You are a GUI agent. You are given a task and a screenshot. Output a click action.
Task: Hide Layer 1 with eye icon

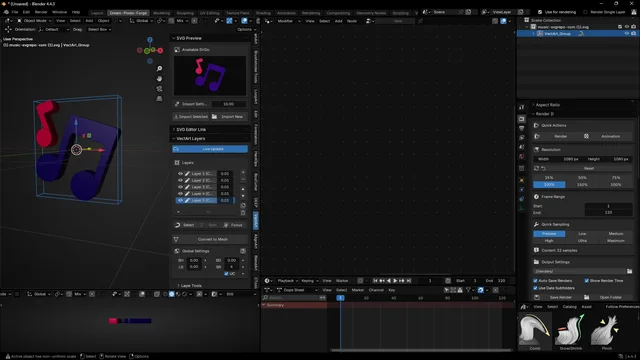pos(180,173)
